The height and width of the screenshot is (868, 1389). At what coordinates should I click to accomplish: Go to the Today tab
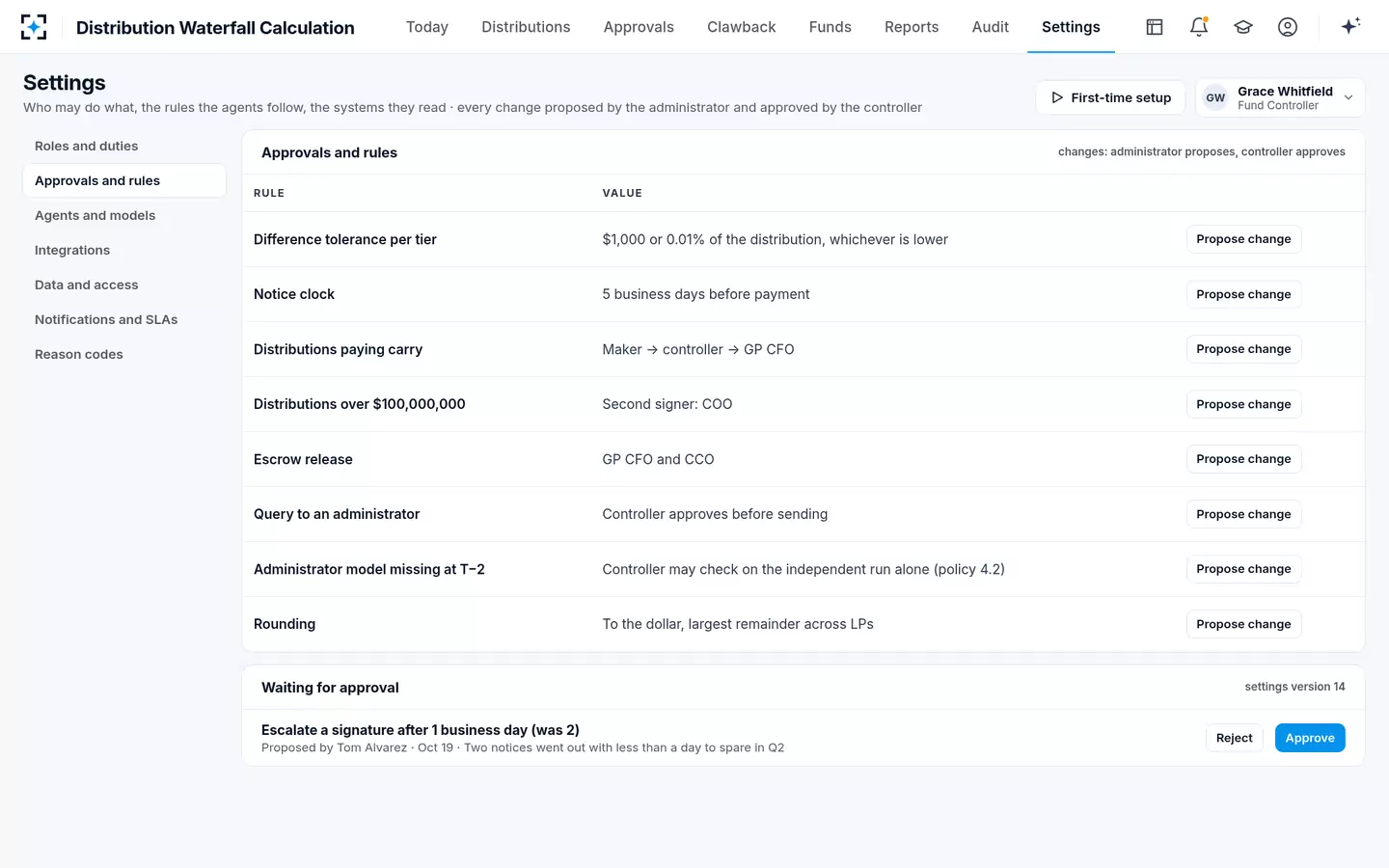click(x=427, y=27)
